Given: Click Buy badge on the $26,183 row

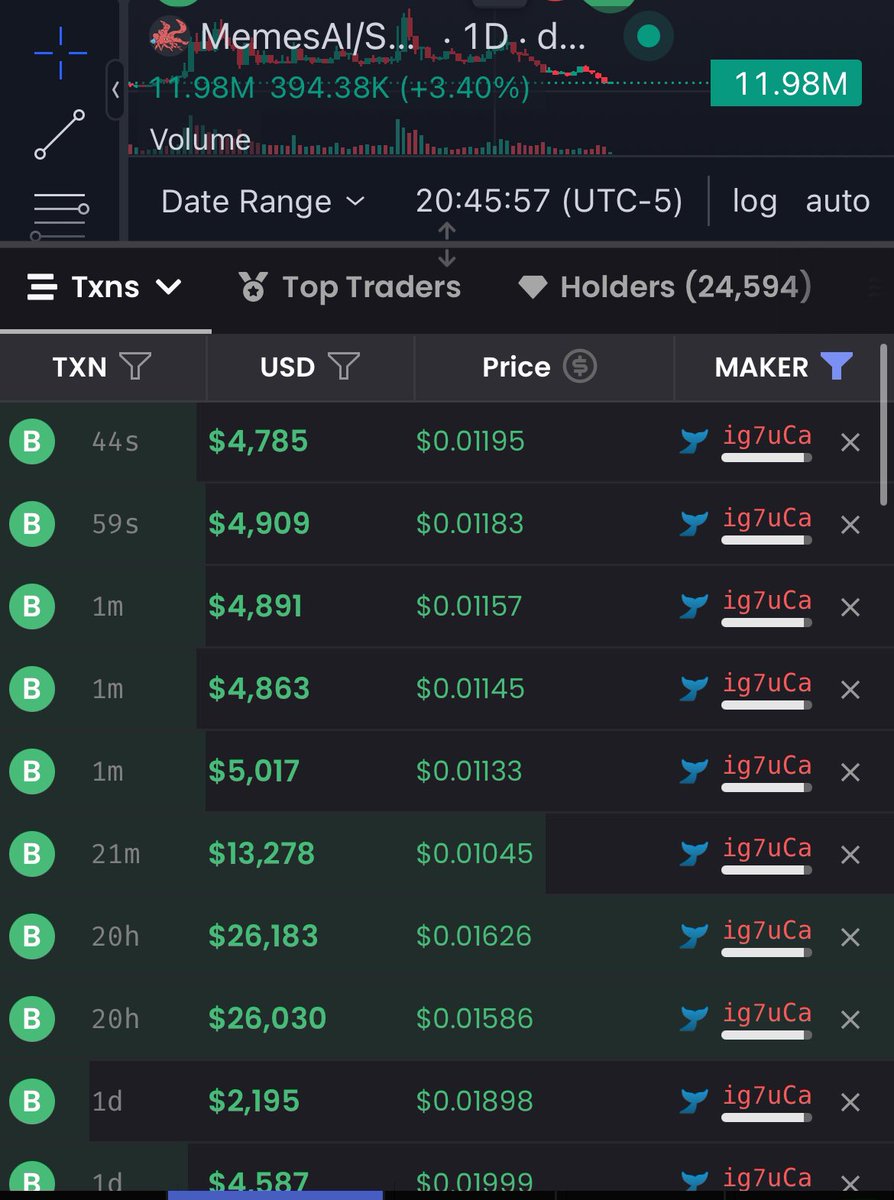Looking at the screenshot, I should 31,937.
